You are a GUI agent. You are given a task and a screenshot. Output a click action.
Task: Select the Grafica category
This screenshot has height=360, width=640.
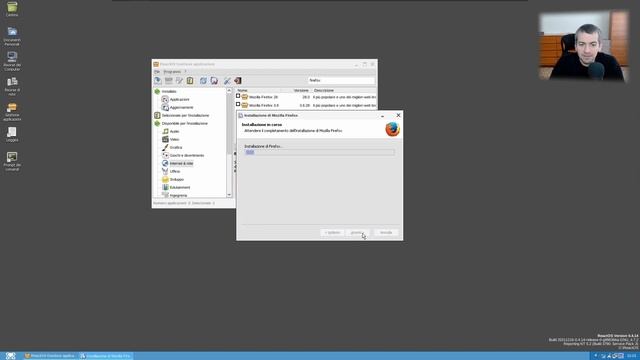coord(176,147)
